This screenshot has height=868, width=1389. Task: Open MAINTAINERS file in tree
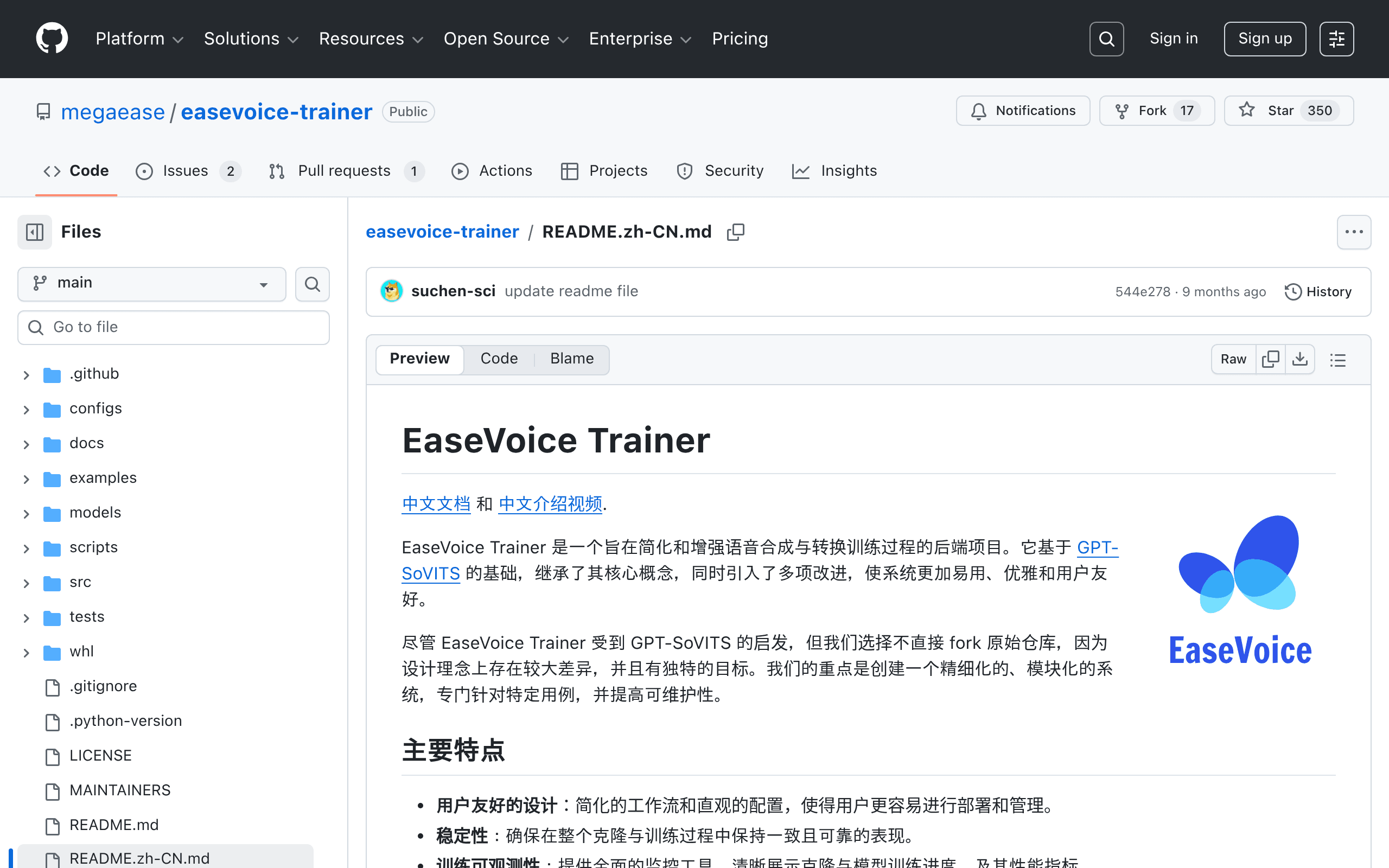[120, 790]
